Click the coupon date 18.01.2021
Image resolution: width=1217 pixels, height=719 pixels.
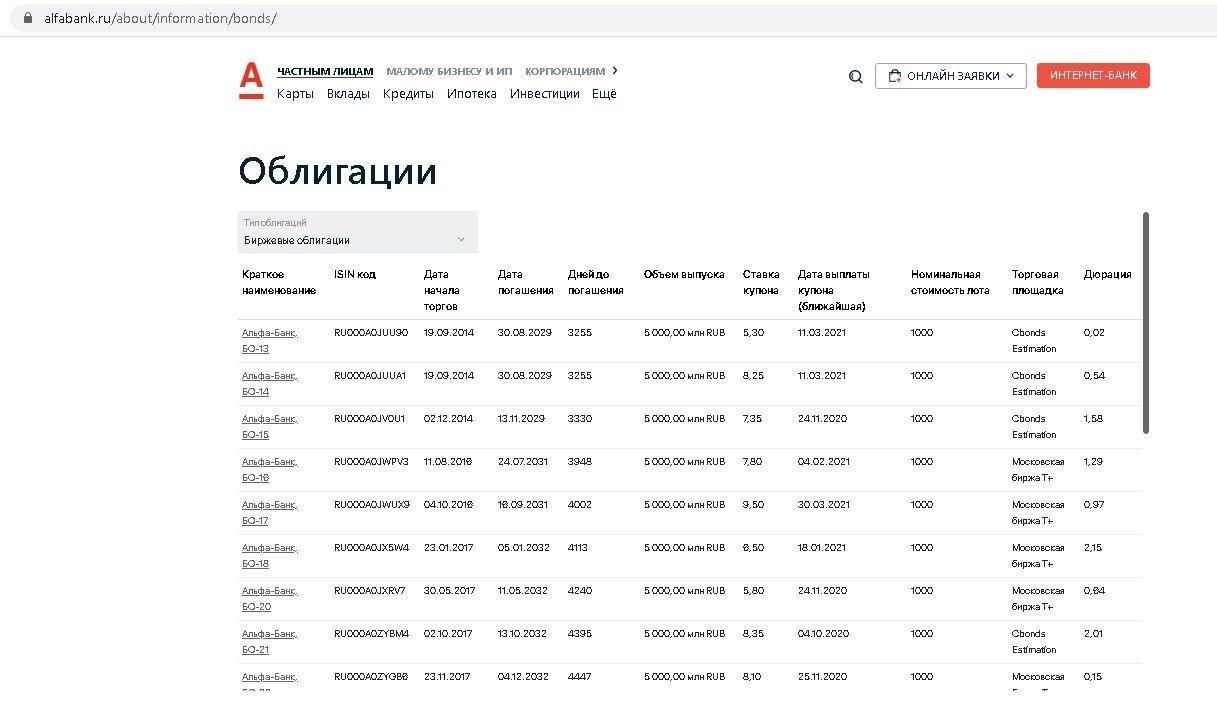[x=822, y=548]
